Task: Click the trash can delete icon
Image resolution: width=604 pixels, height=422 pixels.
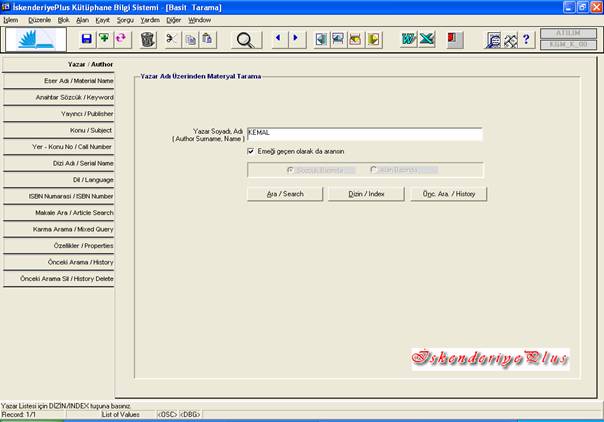Action: tap(148, 40)
